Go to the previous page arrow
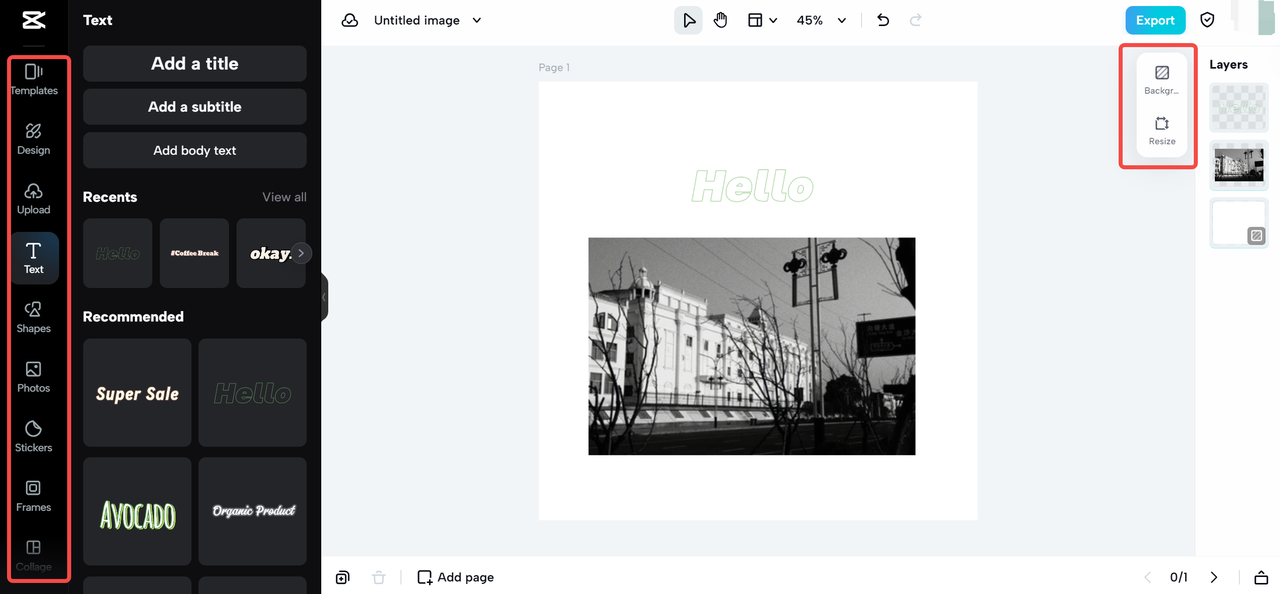 1148,577
